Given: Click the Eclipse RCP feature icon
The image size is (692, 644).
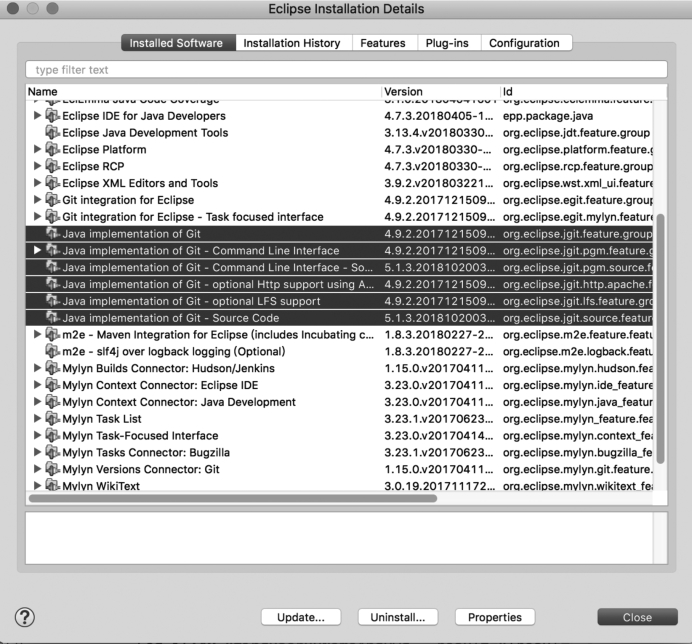Looking at the screenshot, I should [x=53, y=166].
